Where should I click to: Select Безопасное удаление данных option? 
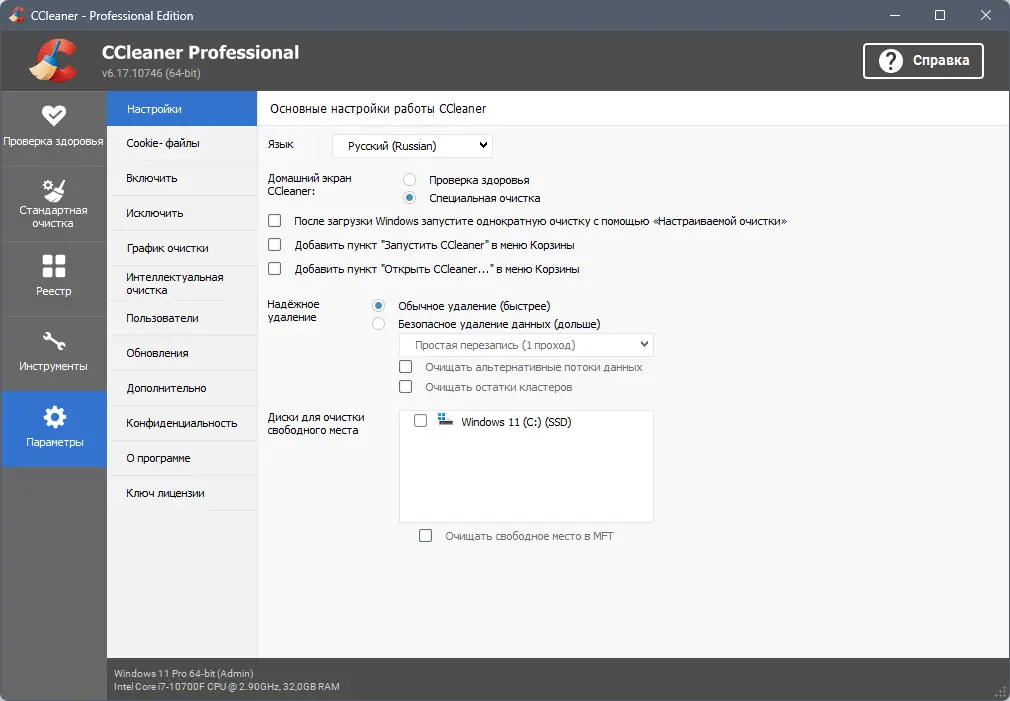(x=378, y=323)
